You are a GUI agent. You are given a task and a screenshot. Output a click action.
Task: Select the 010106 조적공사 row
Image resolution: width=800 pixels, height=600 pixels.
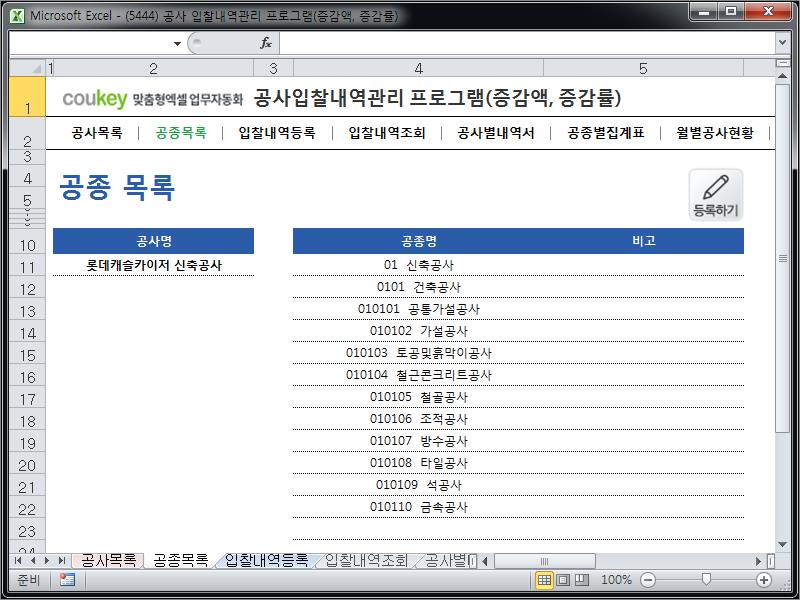(518, 419)
